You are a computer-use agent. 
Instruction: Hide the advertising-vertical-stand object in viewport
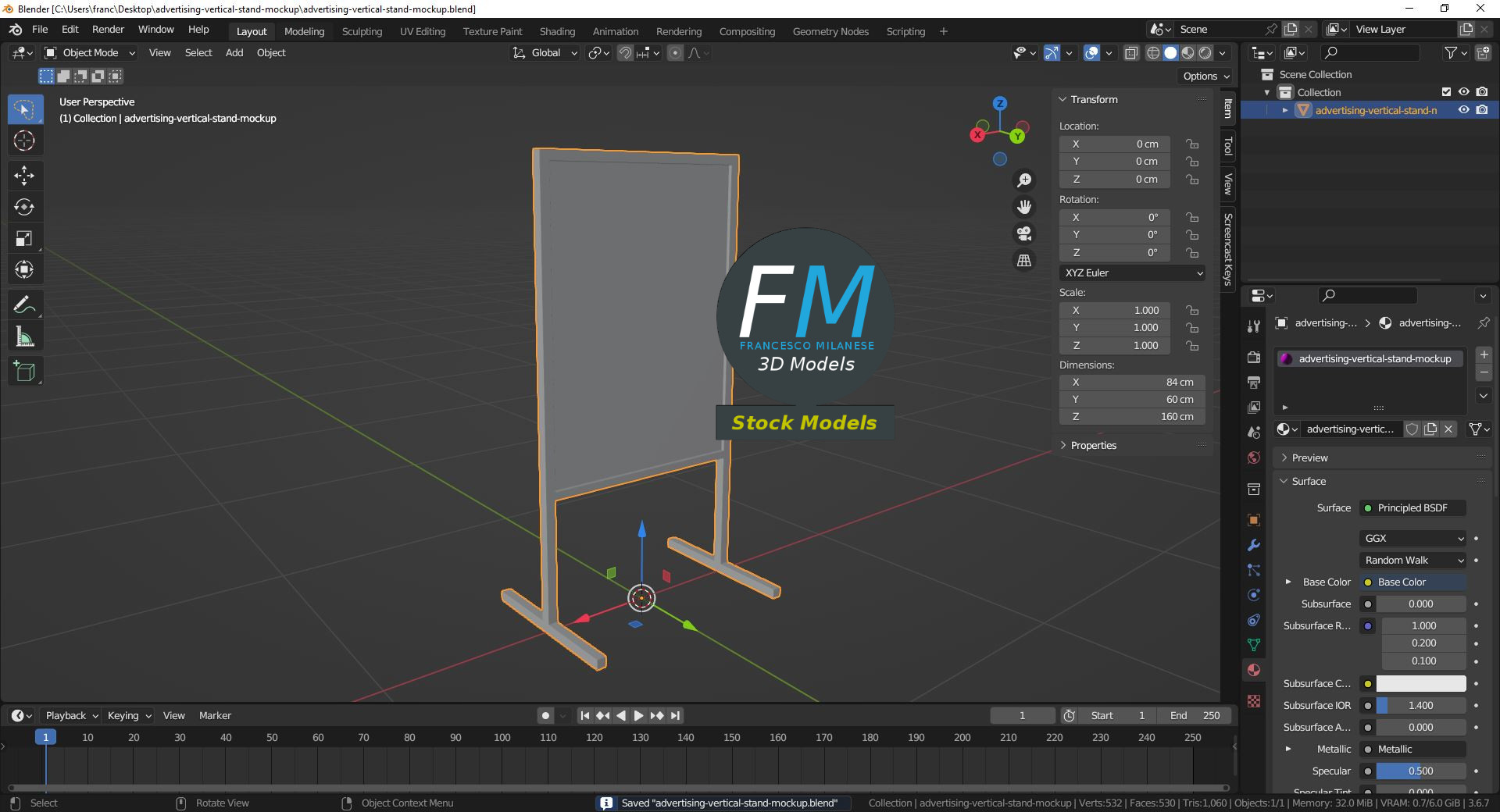[x=1463, y=110]
